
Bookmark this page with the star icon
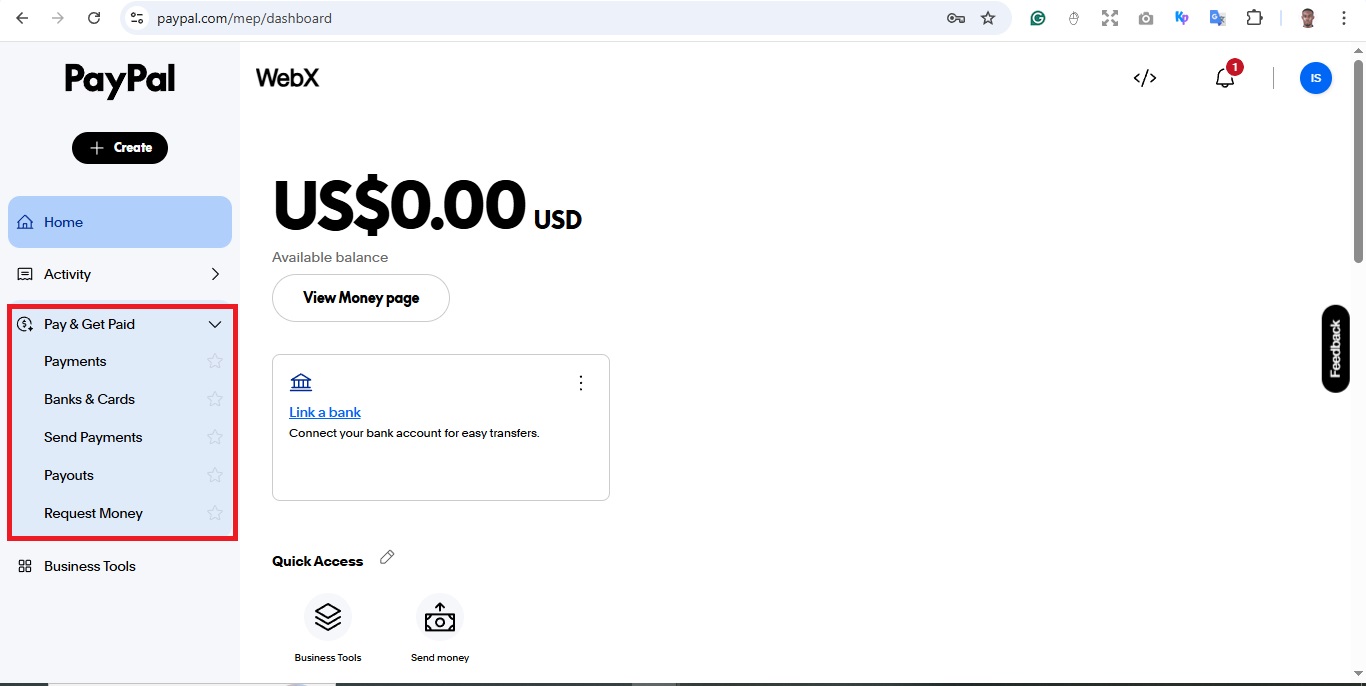point(988,18)
